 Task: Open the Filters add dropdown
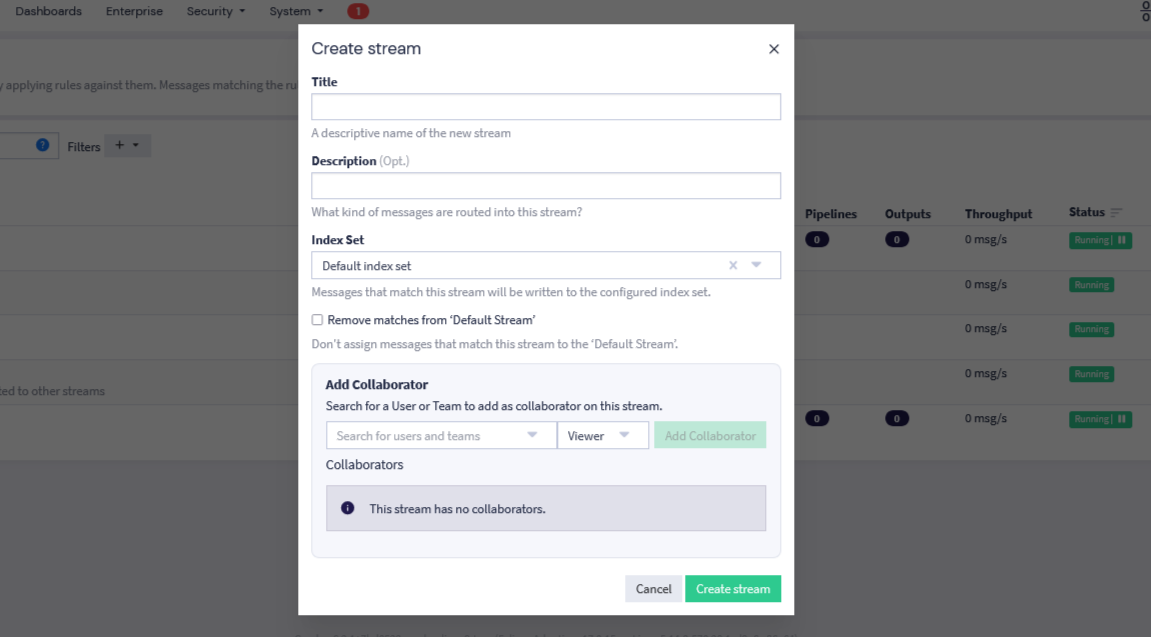pyautogui.click(x=126, y=146)
